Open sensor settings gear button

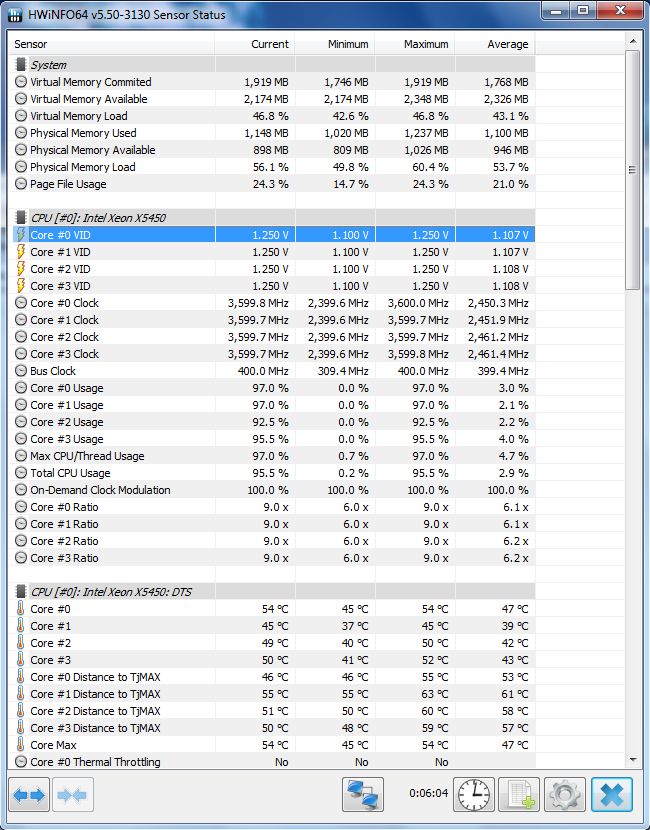click(565, 794)
